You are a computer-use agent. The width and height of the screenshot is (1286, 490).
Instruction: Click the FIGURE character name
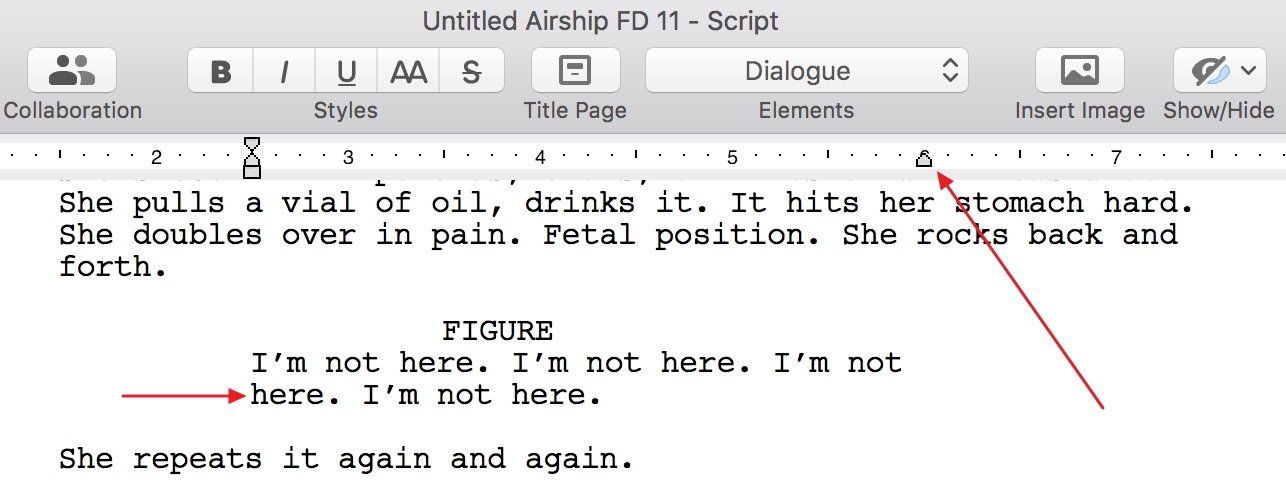[x=497, y=331]
